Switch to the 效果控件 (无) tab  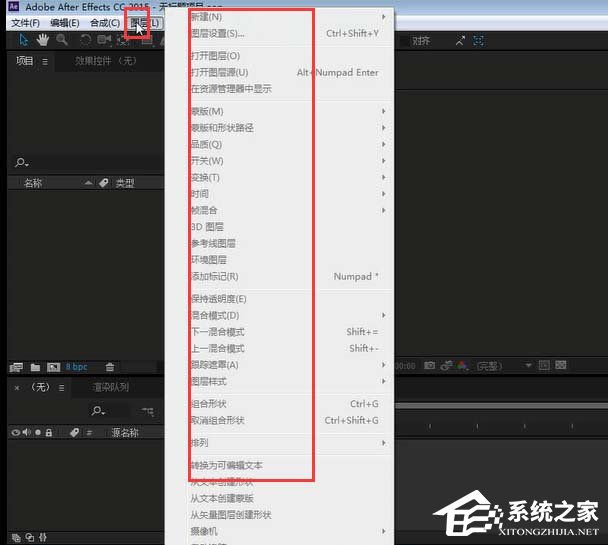[105, 61]
